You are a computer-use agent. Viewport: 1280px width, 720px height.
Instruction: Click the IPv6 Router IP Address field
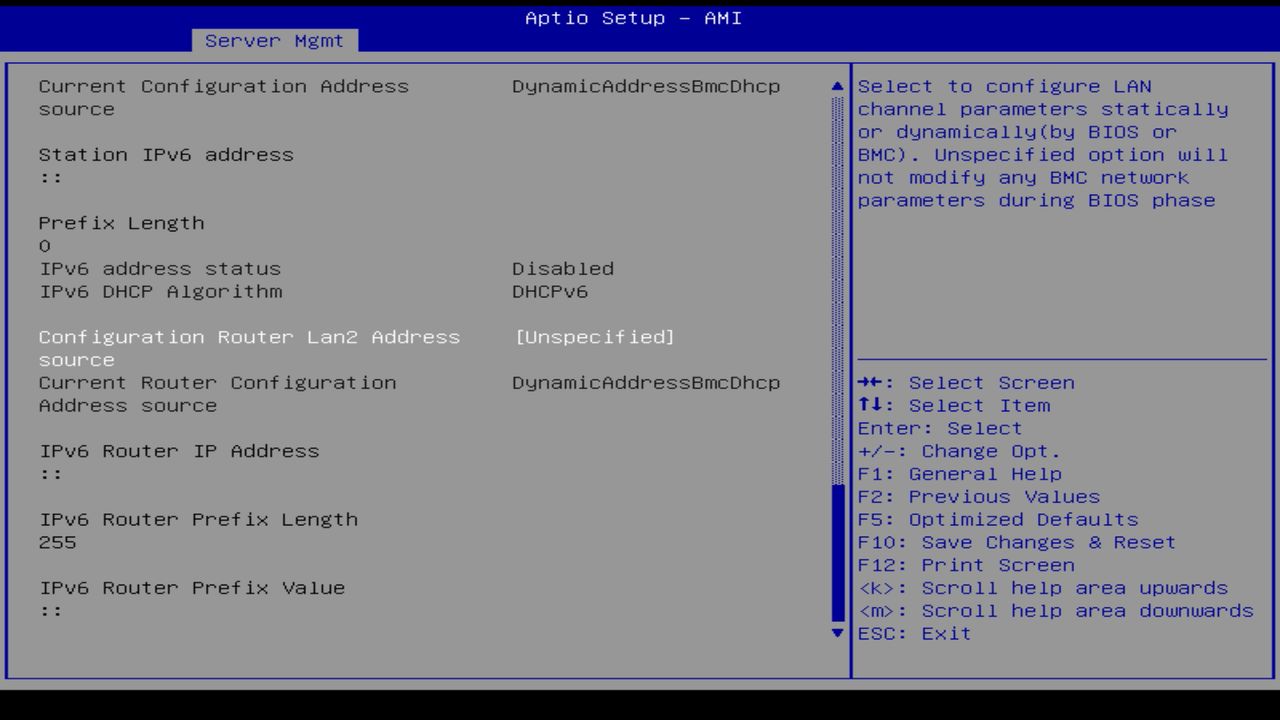point(178,451)
